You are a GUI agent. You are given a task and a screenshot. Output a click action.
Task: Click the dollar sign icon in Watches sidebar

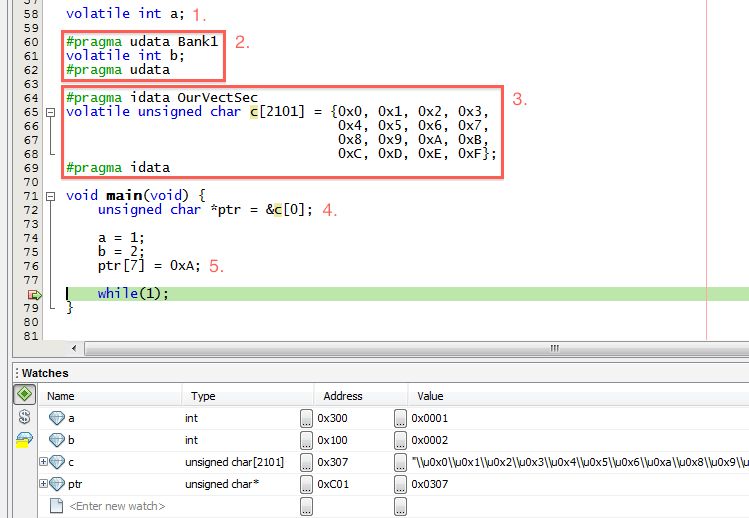(x=23, y=418)
